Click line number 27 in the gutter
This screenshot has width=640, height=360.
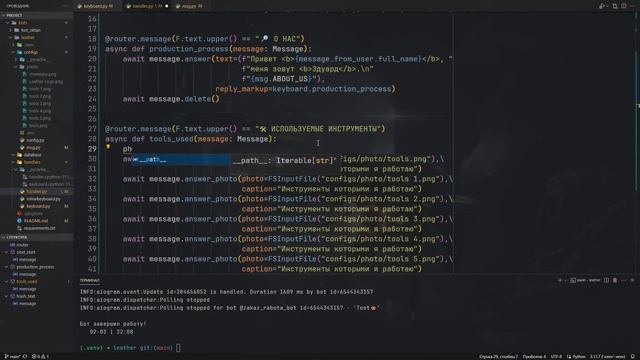(92, 129)
